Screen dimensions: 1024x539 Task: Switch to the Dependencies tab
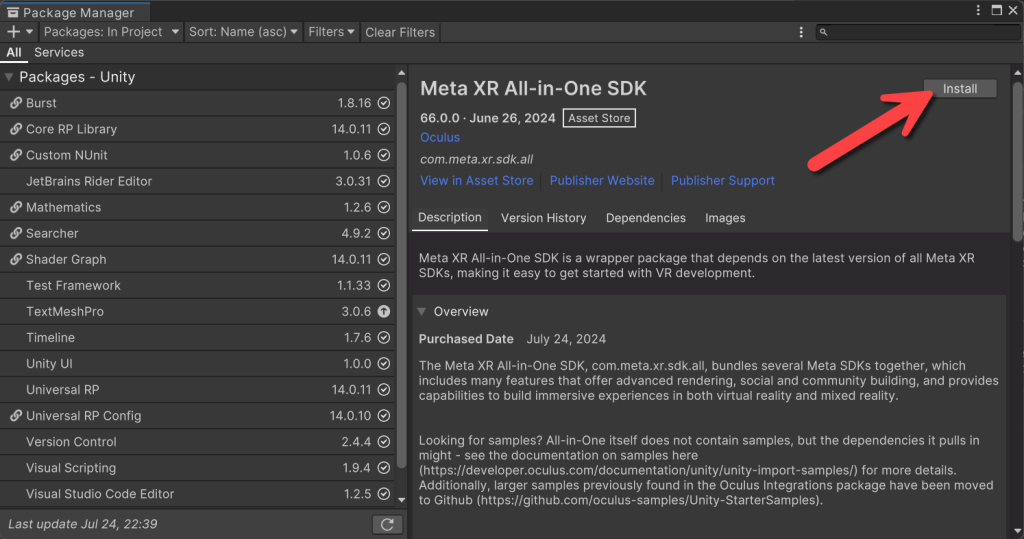pyautogui.click(x=645, y=218)
